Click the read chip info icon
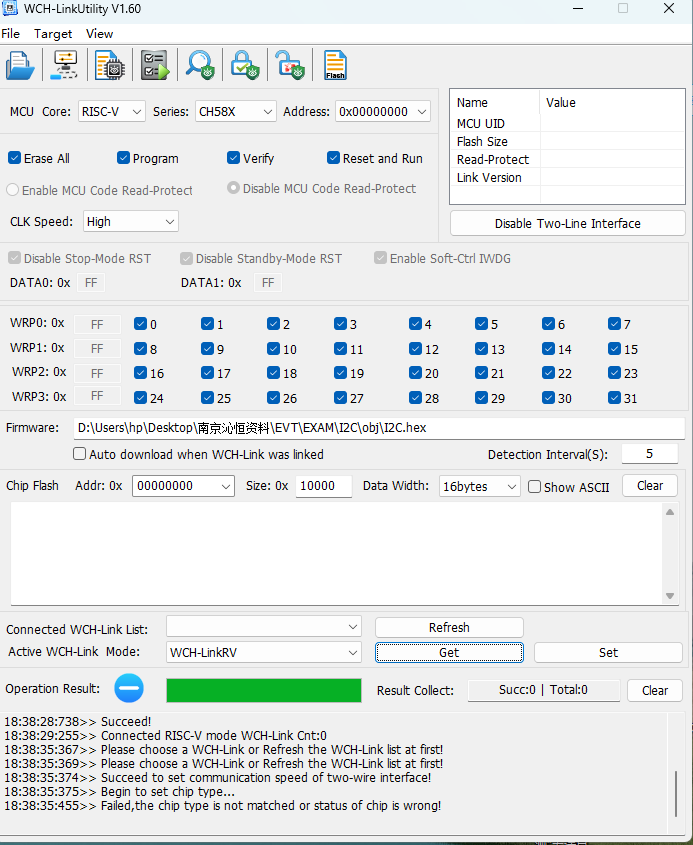693x845 pixels. (109, 66)
